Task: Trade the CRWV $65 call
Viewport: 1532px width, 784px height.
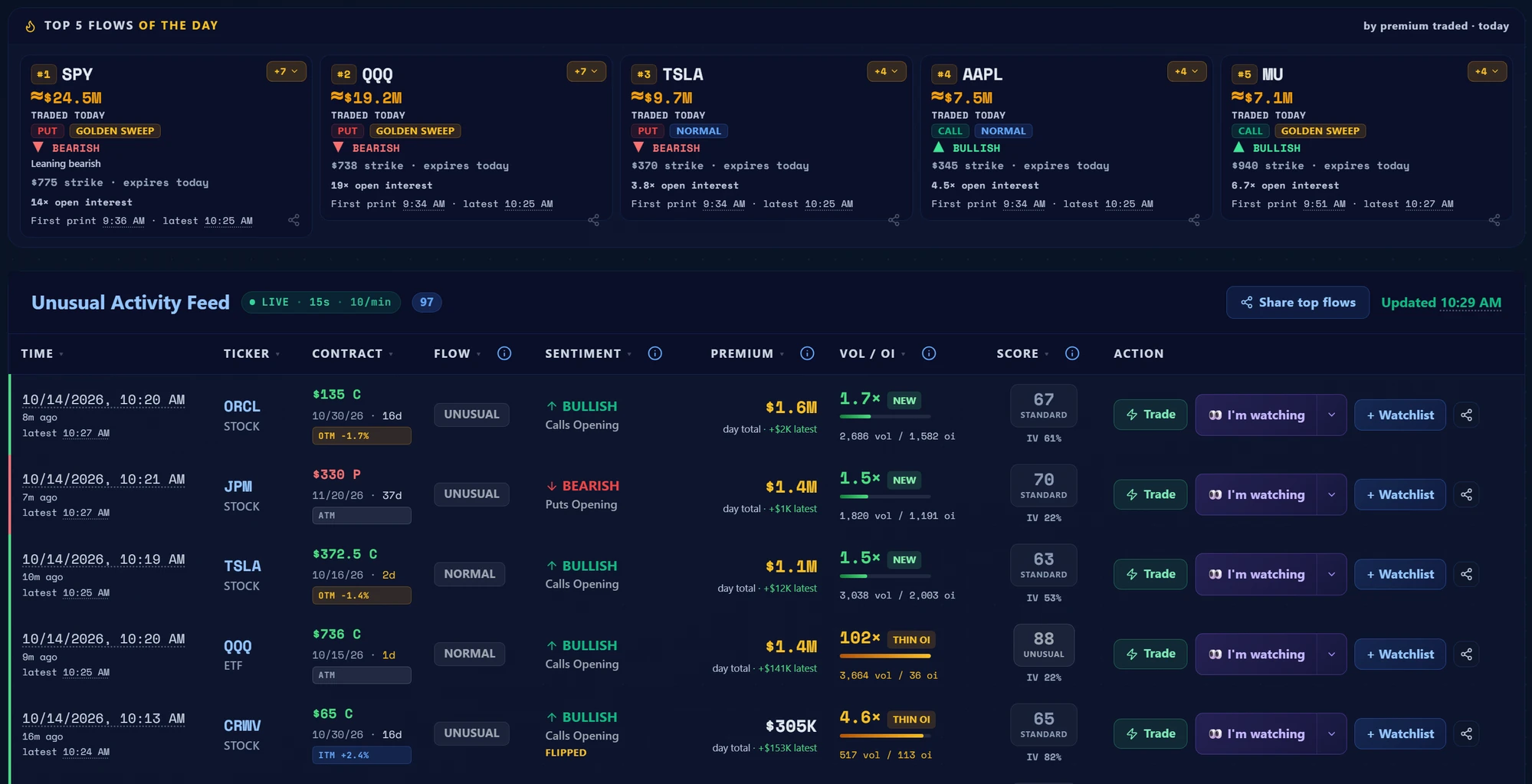Action: click(x=1150, y=733)
